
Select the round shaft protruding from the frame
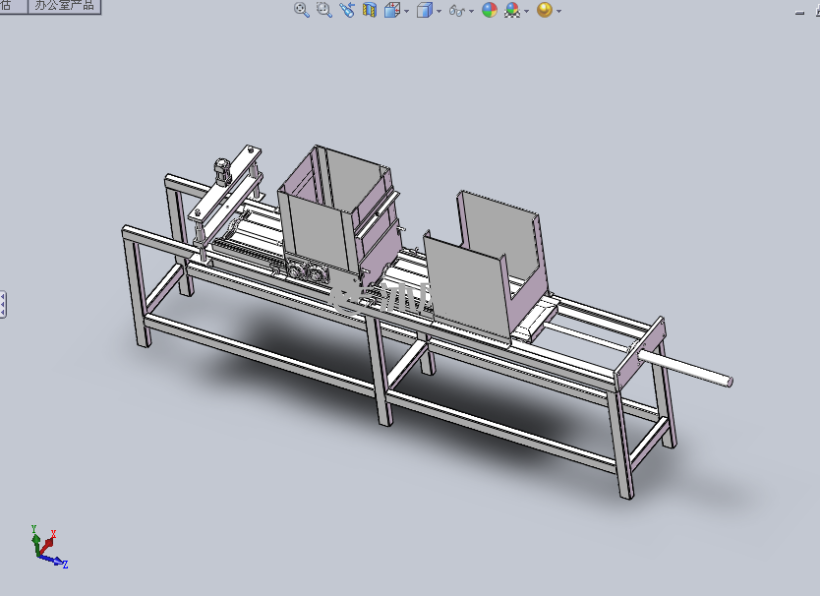point(684,368)
